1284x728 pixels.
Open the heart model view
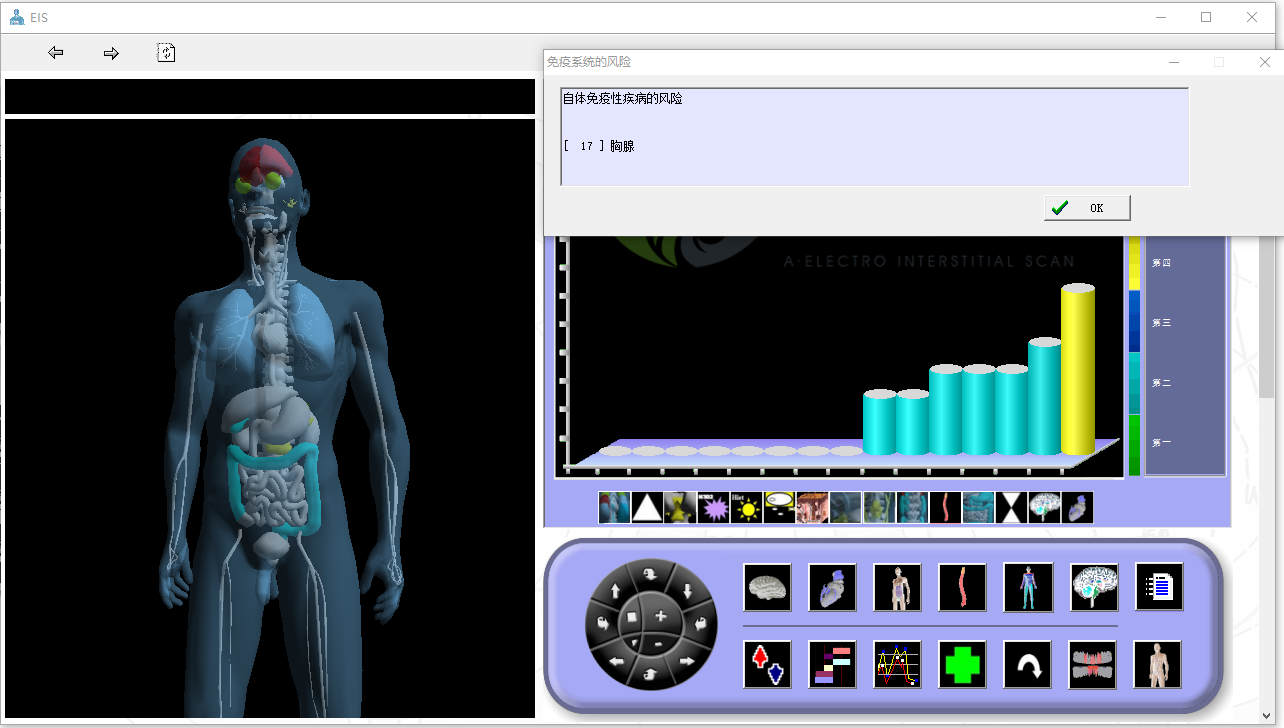832,587
